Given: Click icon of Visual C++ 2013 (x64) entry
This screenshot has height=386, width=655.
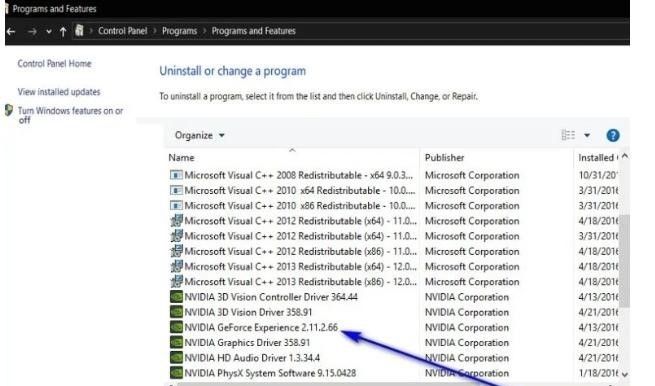Looking at the screenshot, I should (x=176, y=266).
